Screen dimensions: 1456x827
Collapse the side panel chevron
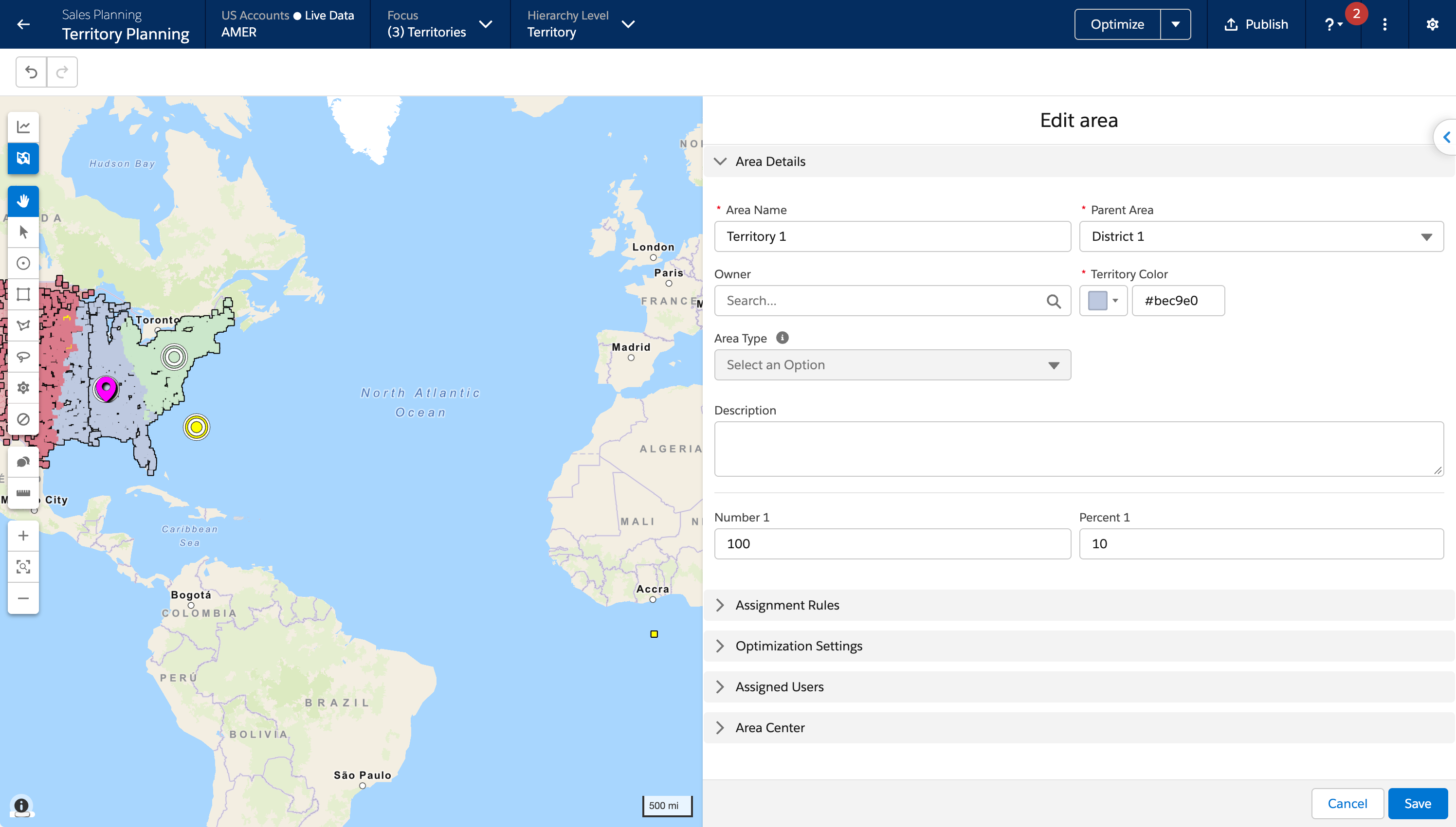coord(1446,137)
